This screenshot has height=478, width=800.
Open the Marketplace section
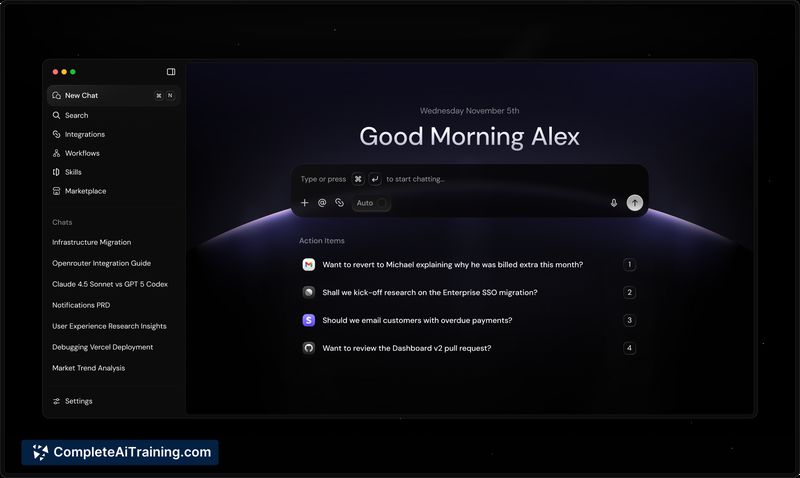[x=85, y=191]
